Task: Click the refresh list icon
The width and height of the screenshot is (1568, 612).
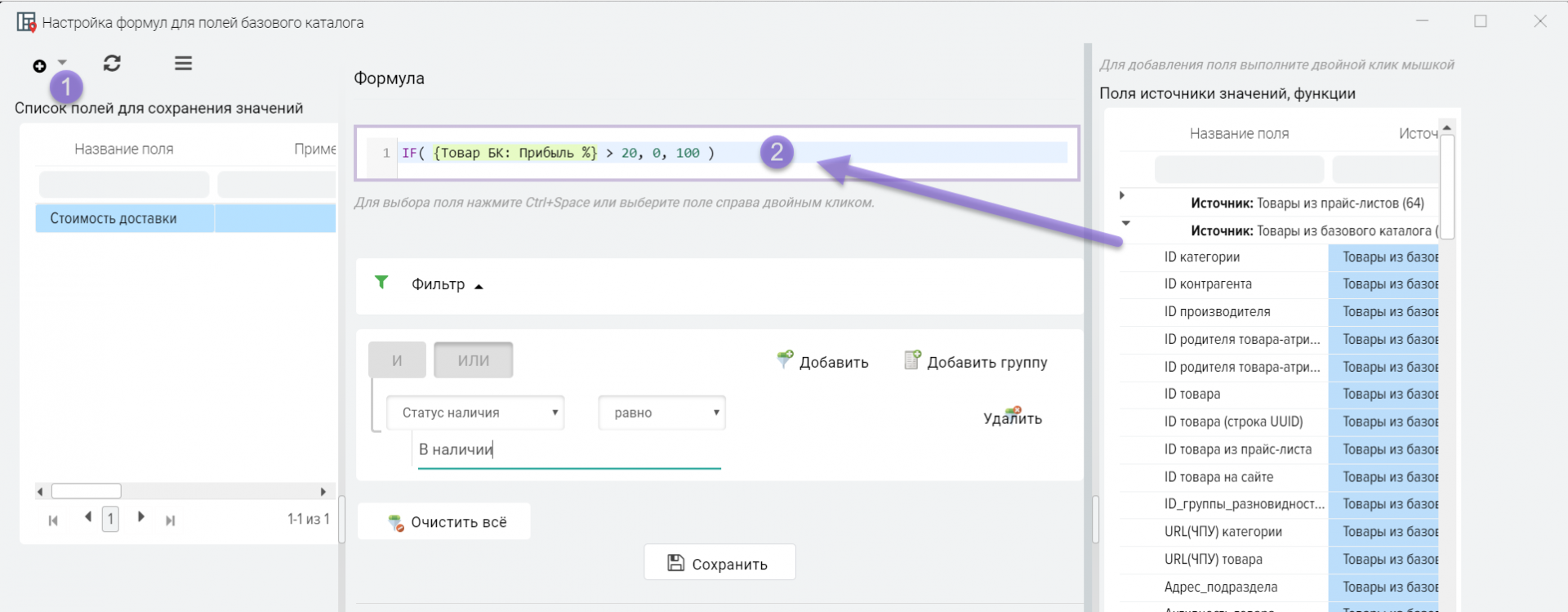Action: pyautogui.click(x=112, y=64)
